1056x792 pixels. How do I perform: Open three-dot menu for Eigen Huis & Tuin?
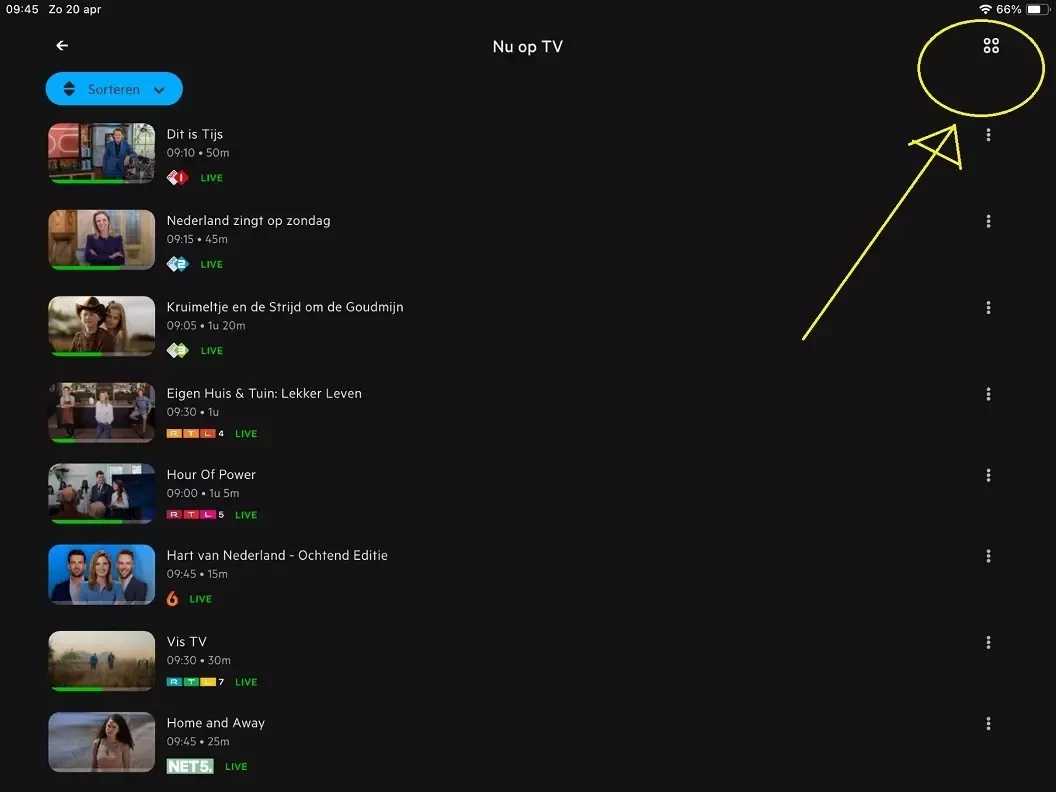(988, 394)
